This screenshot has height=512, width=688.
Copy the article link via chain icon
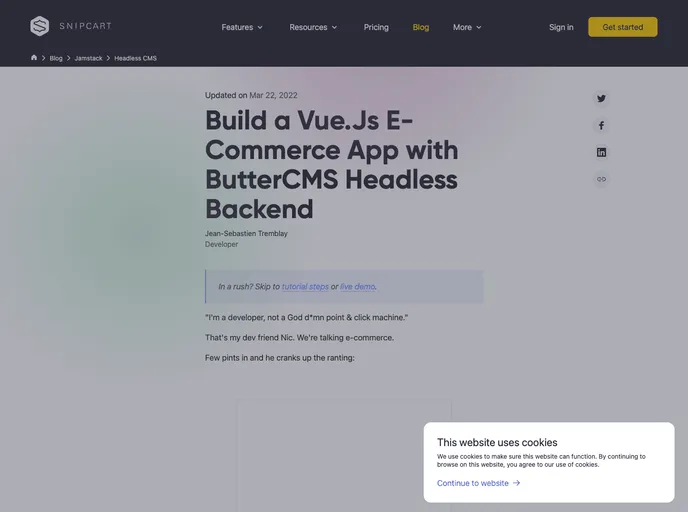point(601,179)
